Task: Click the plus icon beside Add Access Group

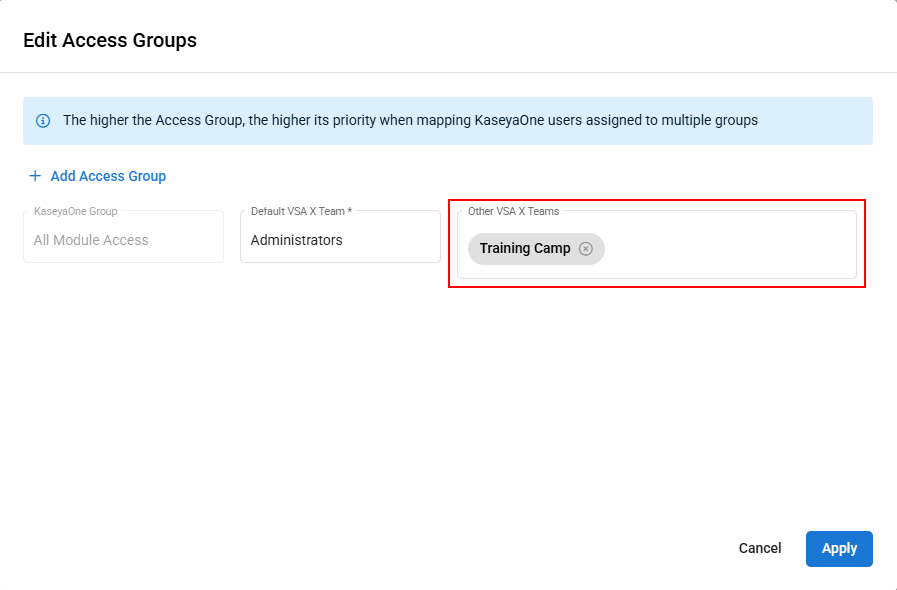Action: click(35, 176)
